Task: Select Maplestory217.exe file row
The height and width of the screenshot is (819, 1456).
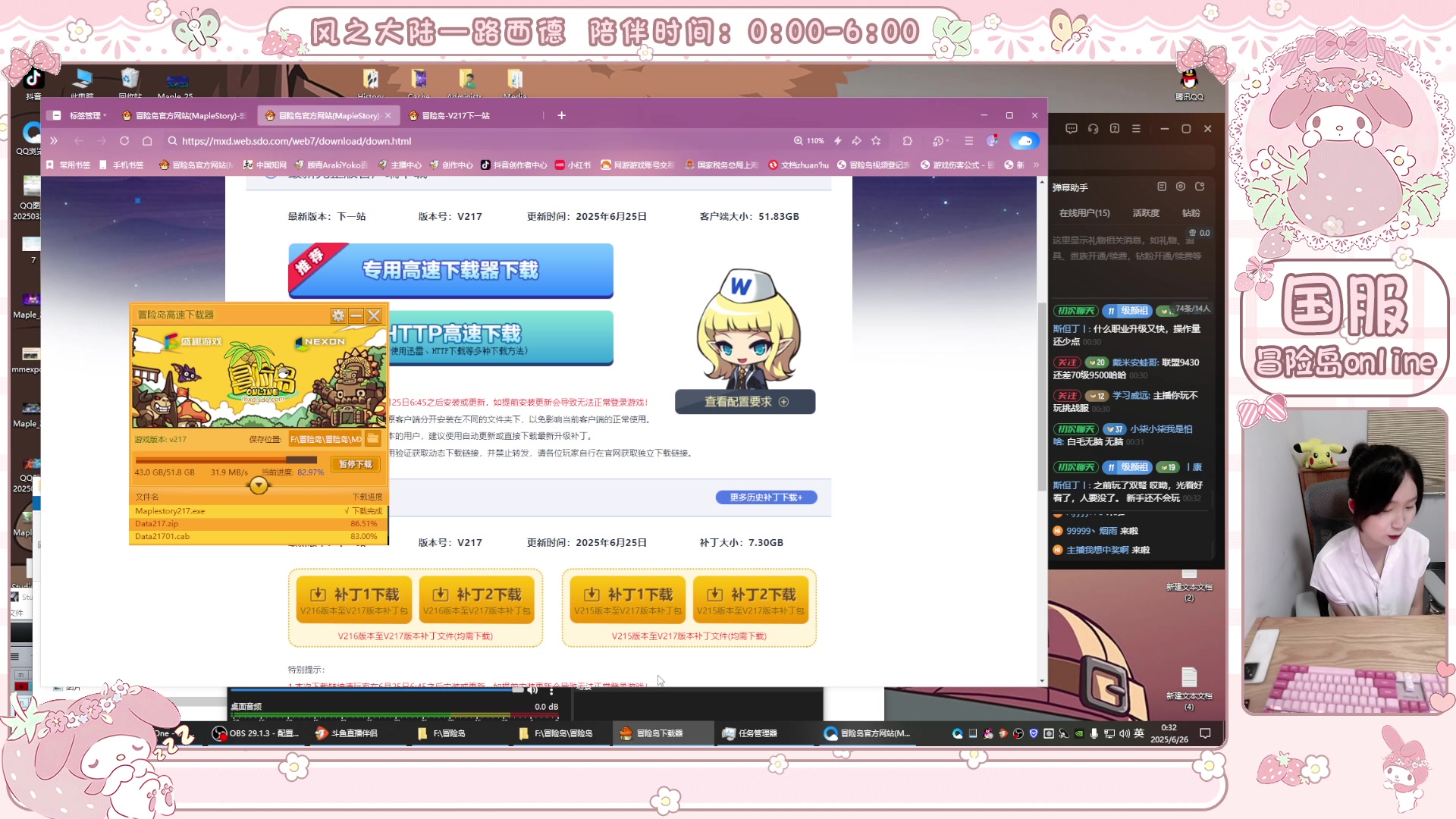Action: (x=259, y=511)
